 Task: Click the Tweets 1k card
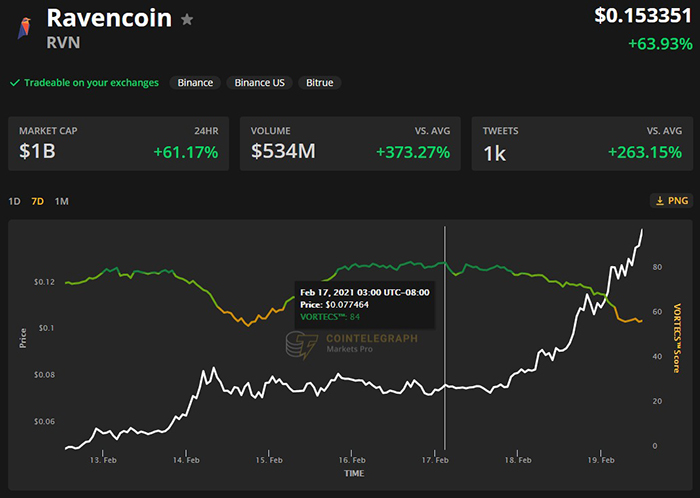(x=581, y=143)
